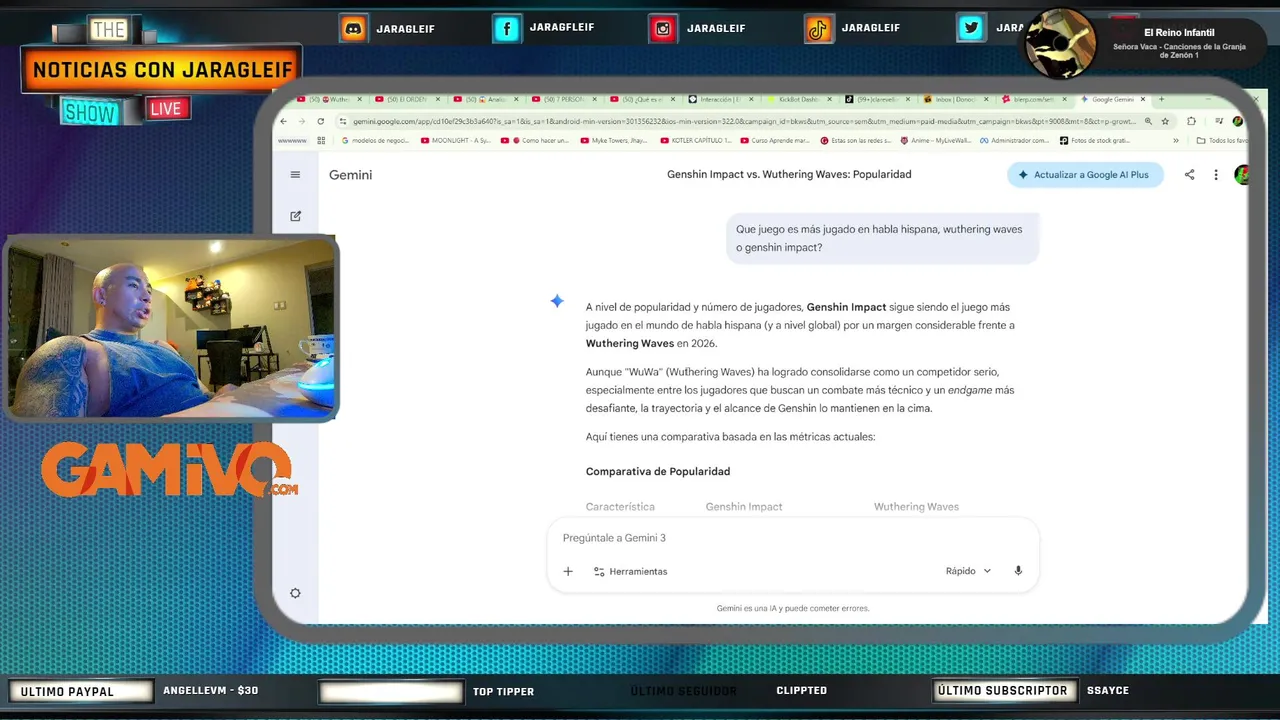The height and width of the screenshot is (720, 1280).
Task: Click Actualizar a Google AI Plus button
Action: click(1085, 175)
